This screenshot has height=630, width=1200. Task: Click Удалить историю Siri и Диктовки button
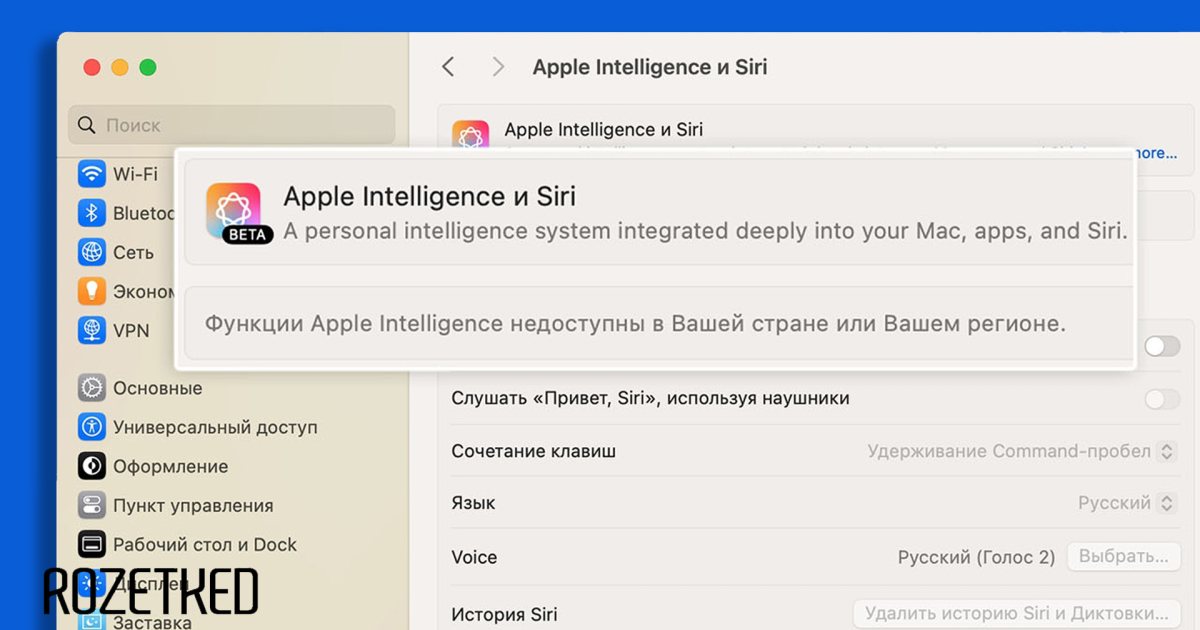coord(1016,613)
